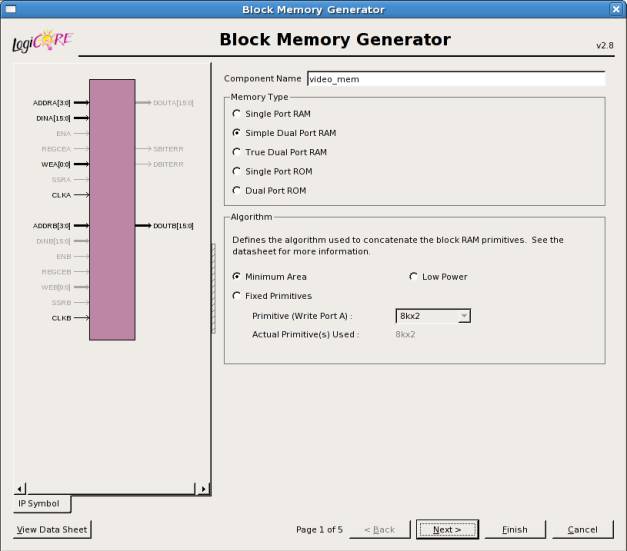The height and width of the screenshot is (551, 627).
Task: Click the CLKB port label
Action: tap(61, 318)
